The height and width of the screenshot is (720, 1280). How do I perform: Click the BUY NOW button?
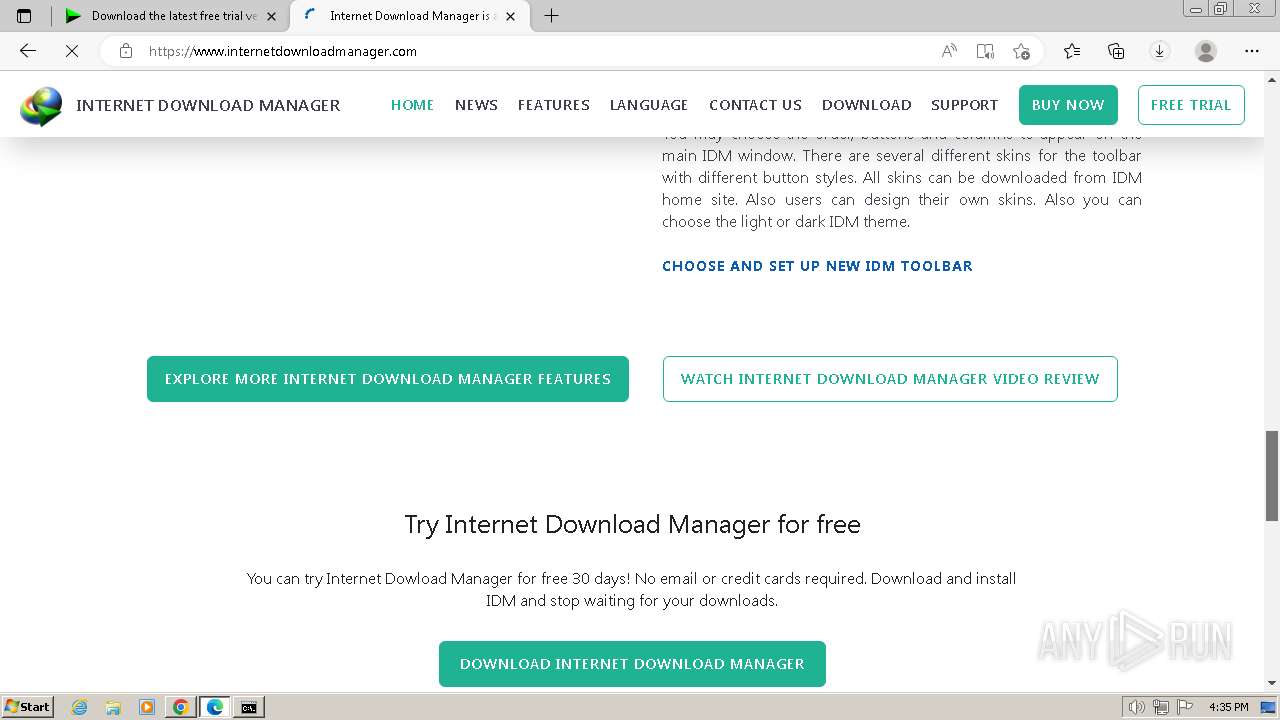pos(1068,105)
